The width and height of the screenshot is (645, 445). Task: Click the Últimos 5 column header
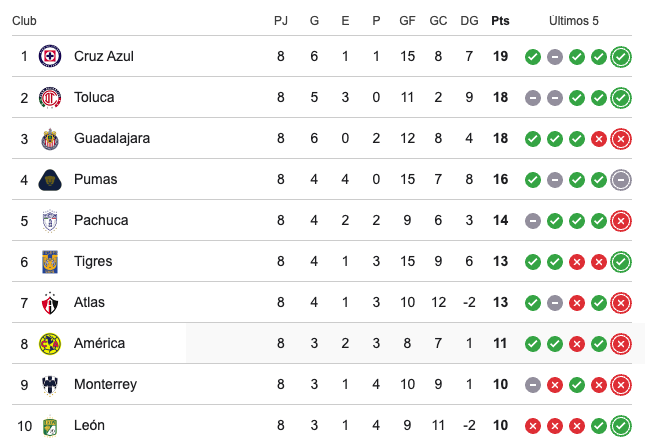(576, 20)
